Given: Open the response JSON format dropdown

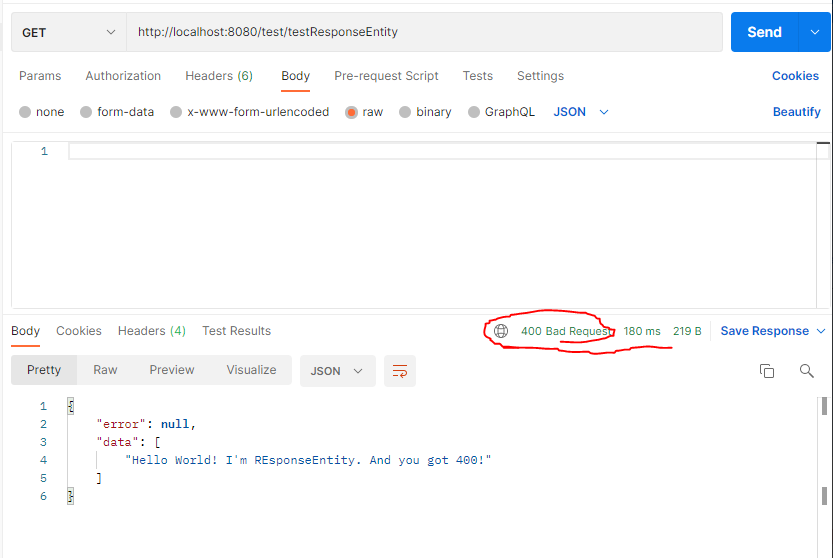Looking at the screenshot, I should 337,371.
